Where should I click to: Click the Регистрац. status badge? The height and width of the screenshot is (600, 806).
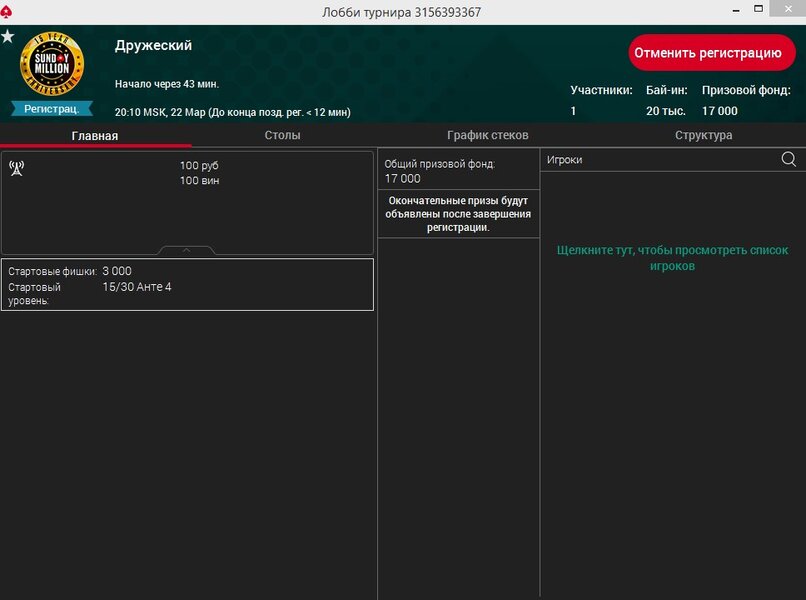pyautogui.click(x=52, y=109)
